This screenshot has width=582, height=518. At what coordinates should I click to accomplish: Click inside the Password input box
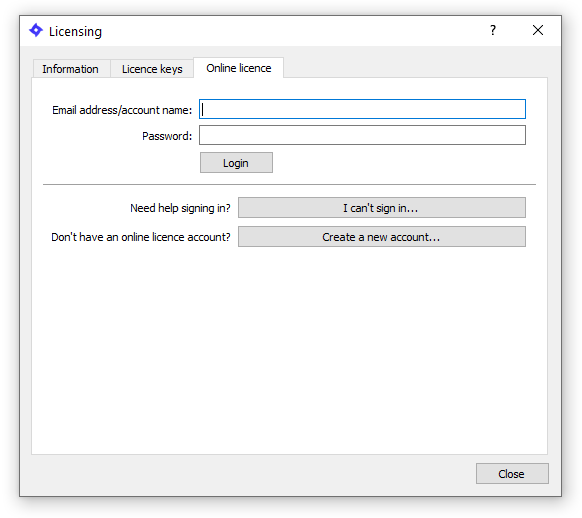pos(362,135)
